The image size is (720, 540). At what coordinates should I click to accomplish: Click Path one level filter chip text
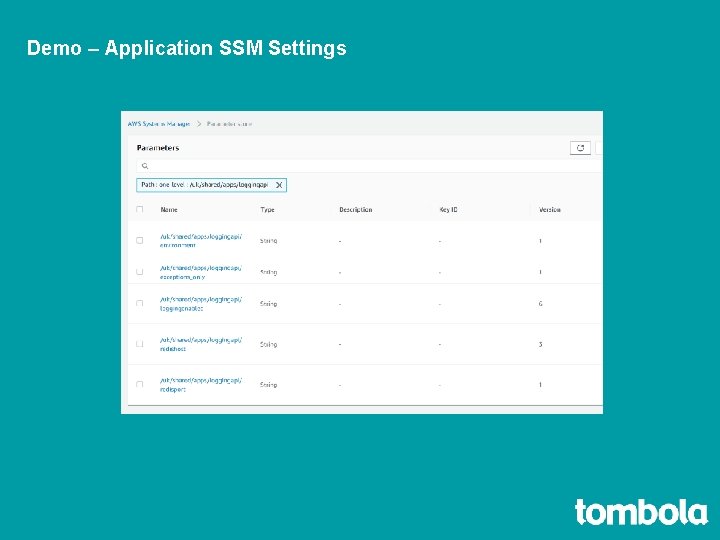point(204,185)
